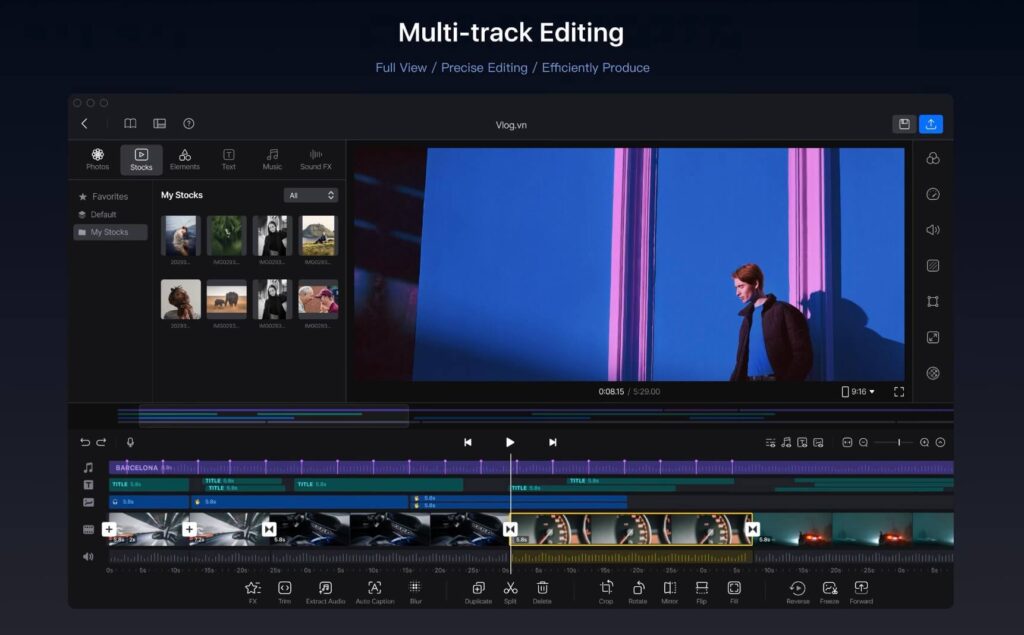Open the Favorites folder
The width and height of the screenshot is (1024, 635).
coord(109,197)
